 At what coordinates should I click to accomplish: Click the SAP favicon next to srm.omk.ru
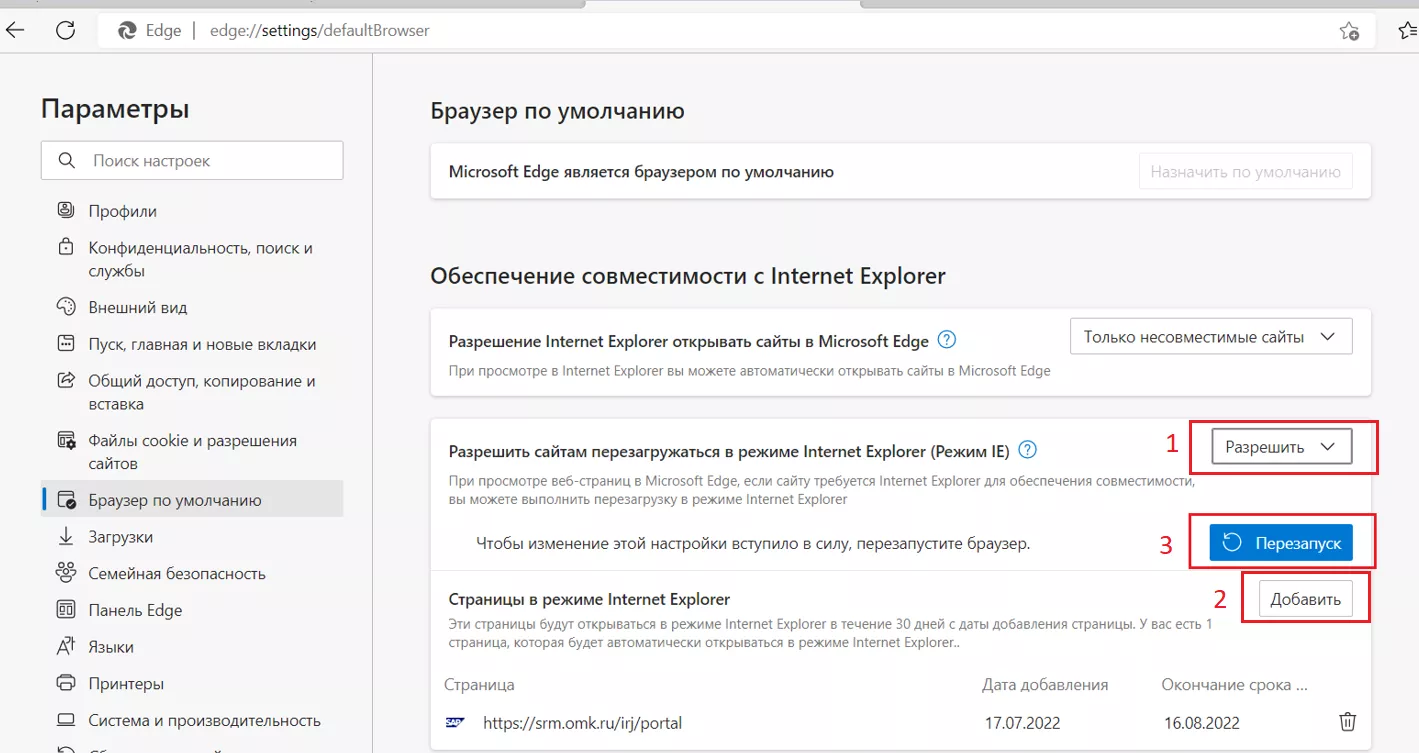click(x=455, y=722)
